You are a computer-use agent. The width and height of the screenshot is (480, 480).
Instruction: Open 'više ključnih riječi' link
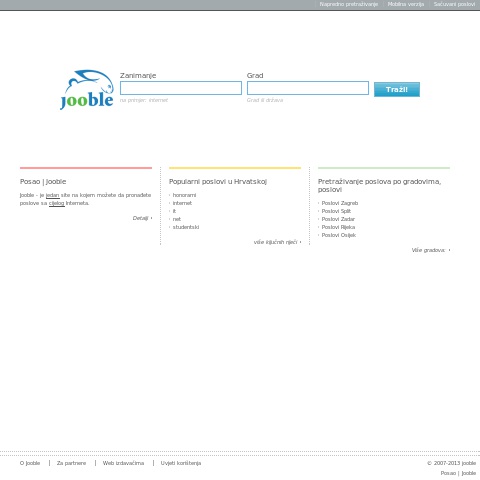tap(275, 242)
